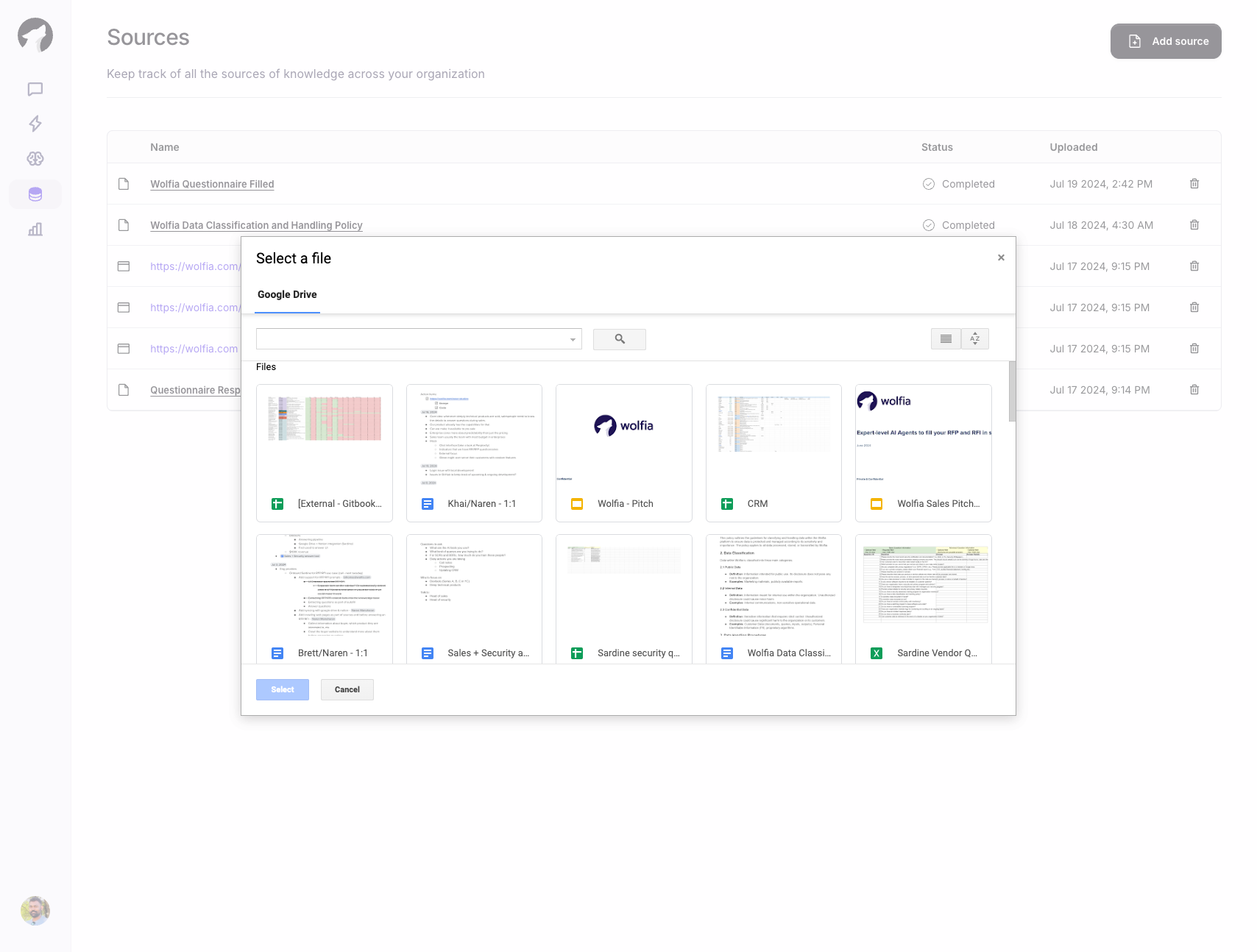The width and height of the screenshot is (1257, 952).
Task: Click the Cancel button in the dialog
Action: click(x=347, y=689)
